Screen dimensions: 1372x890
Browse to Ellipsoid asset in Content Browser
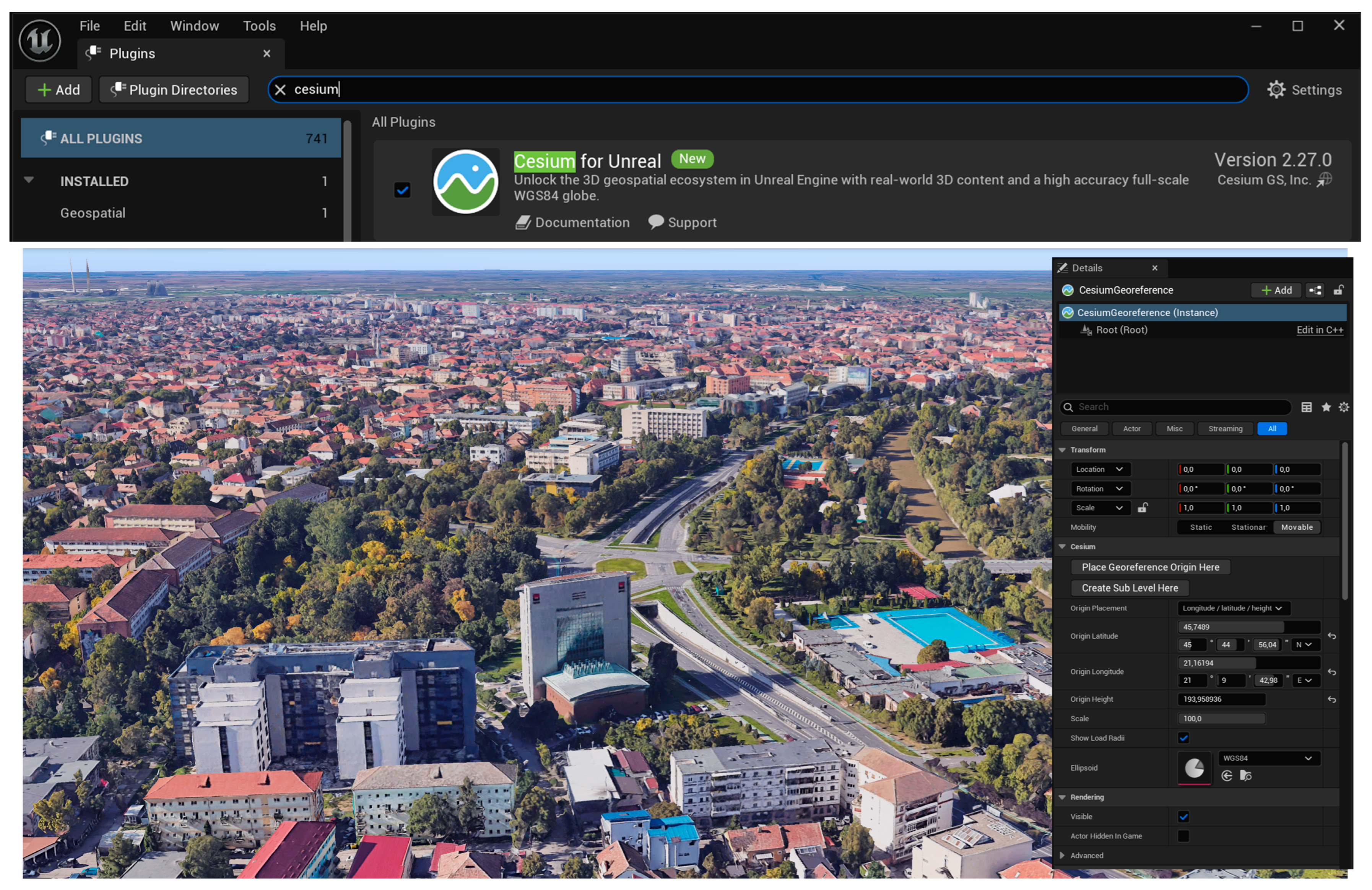pos(1246,776)
